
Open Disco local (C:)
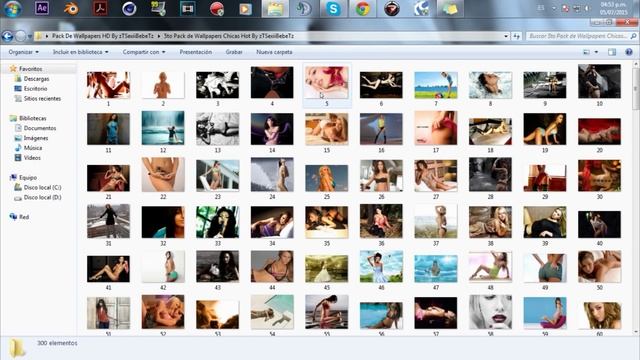point(42,187)
